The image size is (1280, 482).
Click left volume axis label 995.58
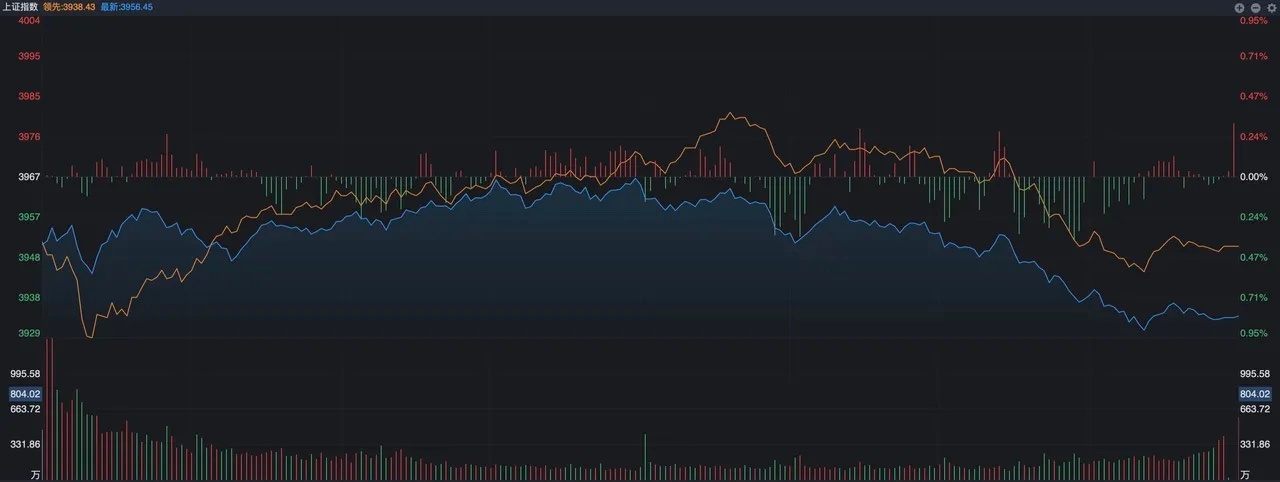coord(25,373)
